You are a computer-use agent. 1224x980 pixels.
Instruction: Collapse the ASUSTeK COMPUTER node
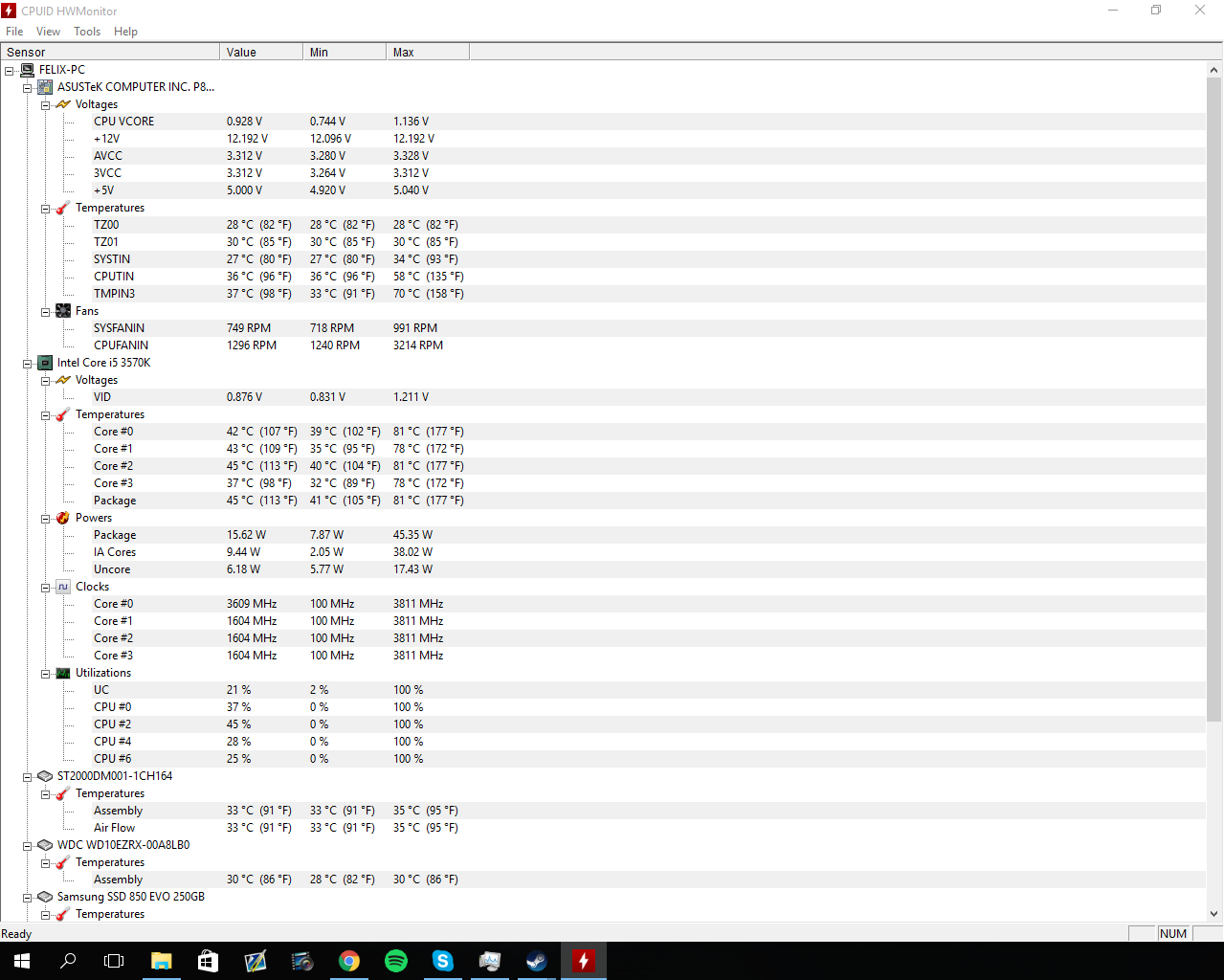tap(28, 88)
